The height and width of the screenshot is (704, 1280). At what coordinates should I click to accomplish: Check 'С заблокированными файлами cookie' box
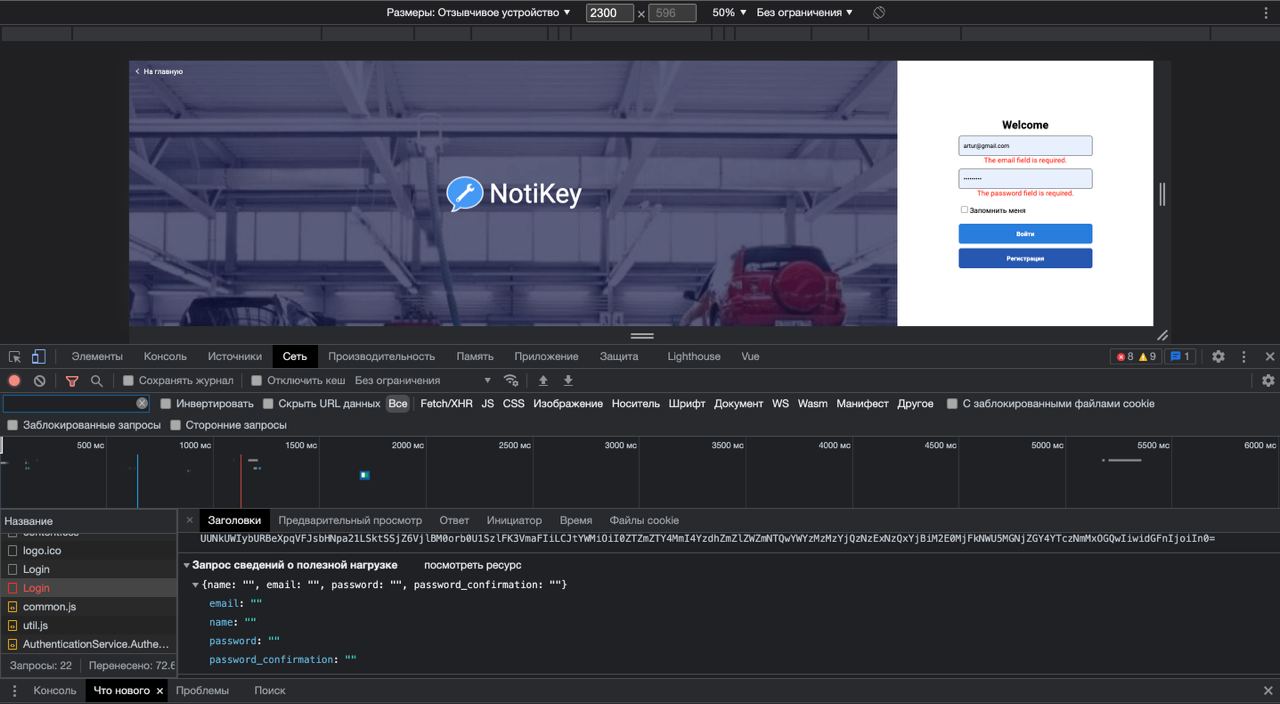[952, 403]
